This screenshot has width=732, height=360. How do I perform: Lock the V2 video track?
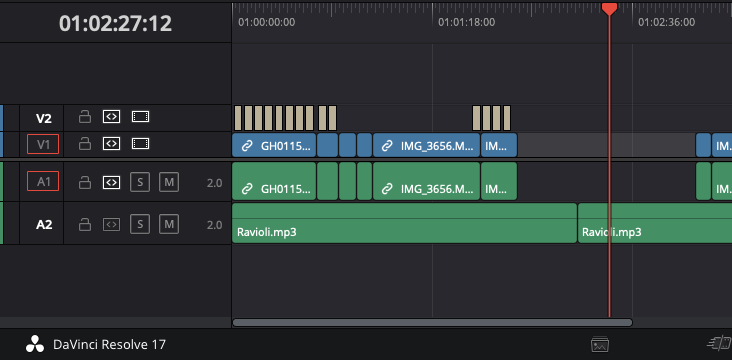pyautogui.click(x=84, y=117)
